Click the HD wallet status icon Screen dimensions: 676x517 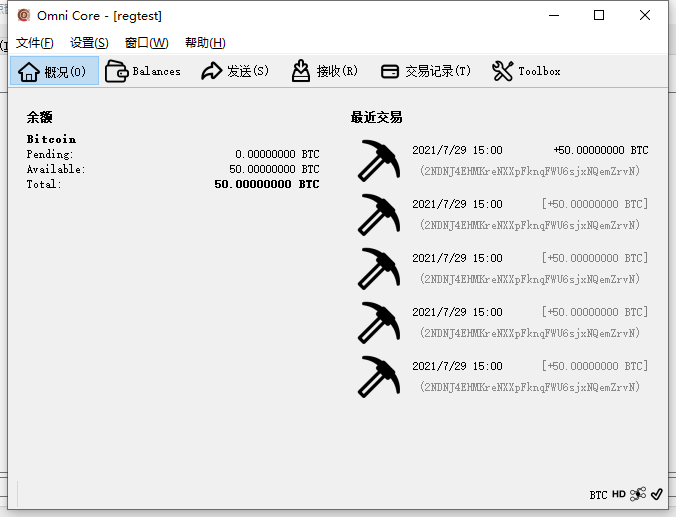(x=619, y=494)
